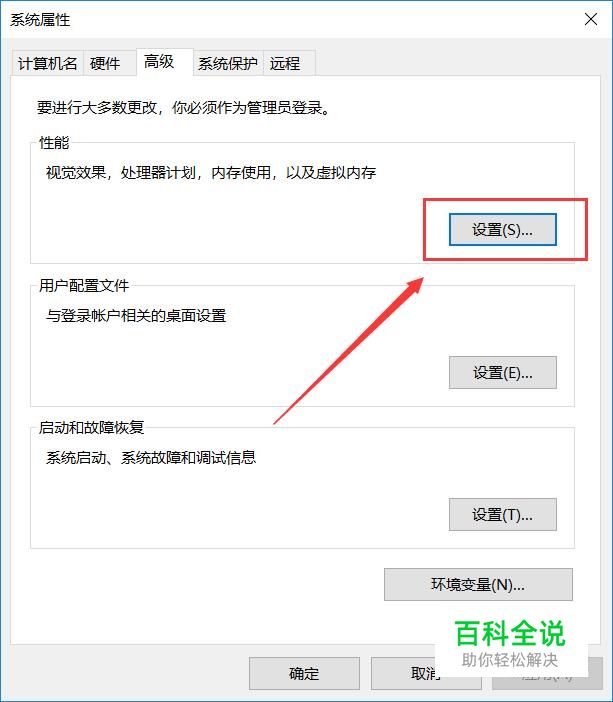Image resolution: width=613 pixels, height=702 pixels.
Task: Open performance 设置(S) button
Action: coord(502,230)
